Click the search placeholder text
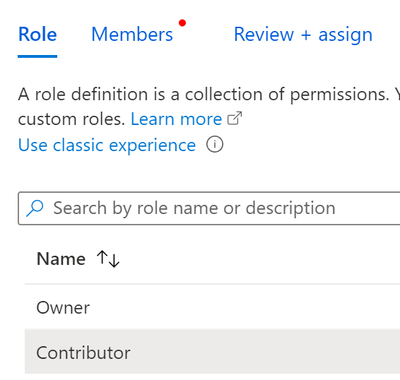Screen dimensions: 400x380 click(x=194, y=208)
